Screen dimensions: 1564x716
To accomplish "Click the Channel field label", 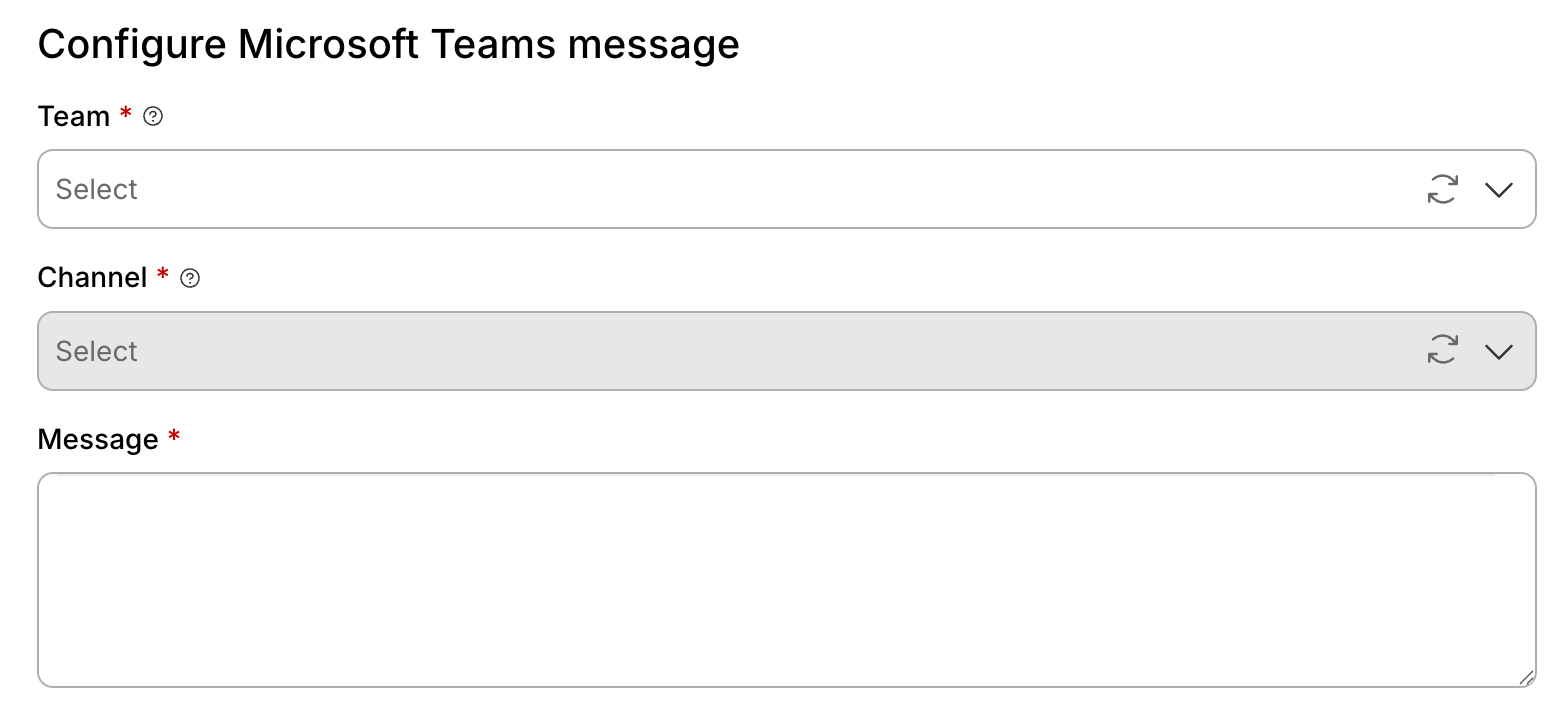I will point(92,278).
